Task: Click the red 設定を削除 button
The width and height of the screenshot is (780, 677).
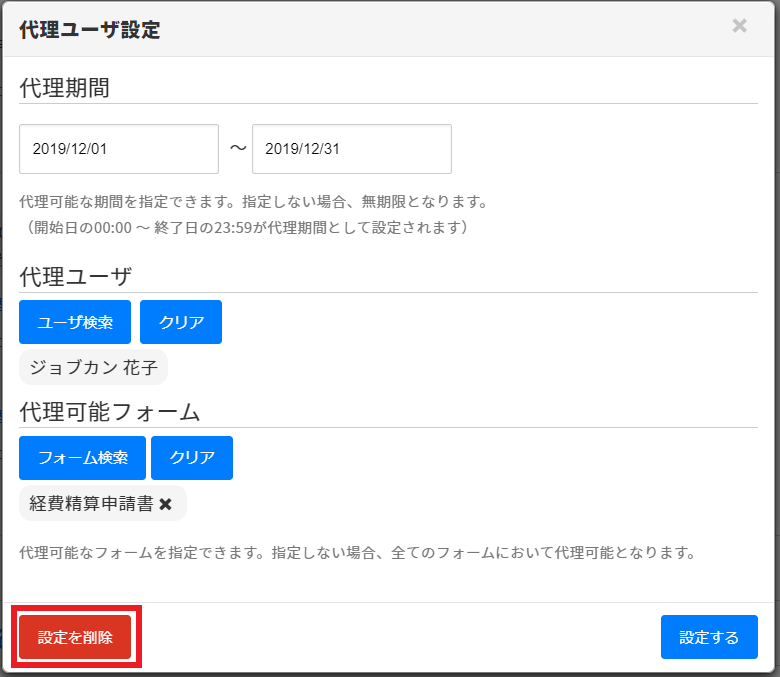Action: coord(75,637)
